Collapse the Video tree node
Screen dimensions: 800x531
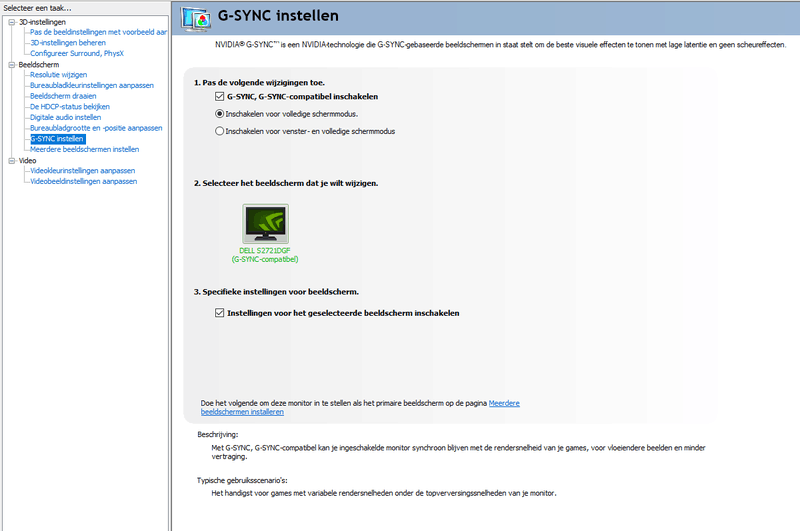tap(12, 161)
